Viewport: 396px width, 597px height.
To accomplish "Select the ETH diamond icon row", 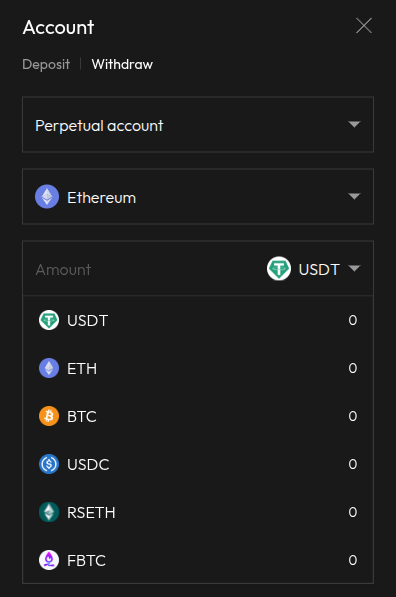I will coord(49,368).
